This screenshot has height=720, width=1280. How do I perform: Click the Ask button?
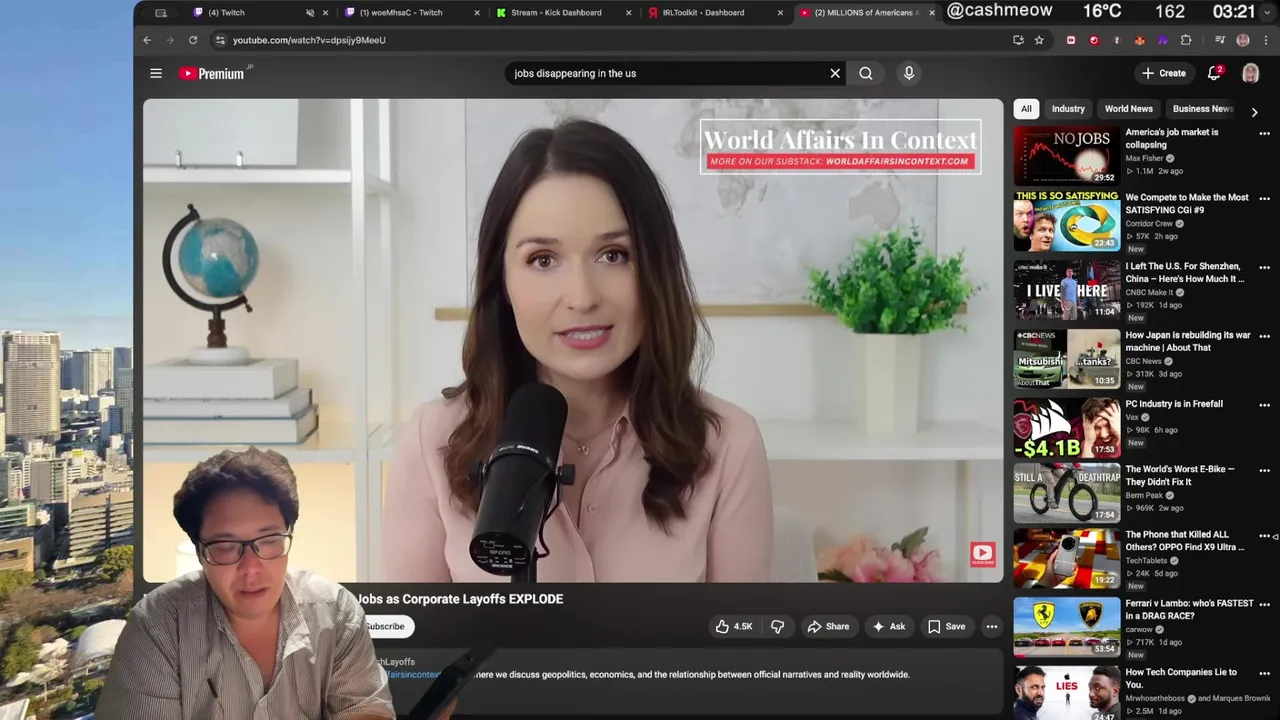point(889,627)
